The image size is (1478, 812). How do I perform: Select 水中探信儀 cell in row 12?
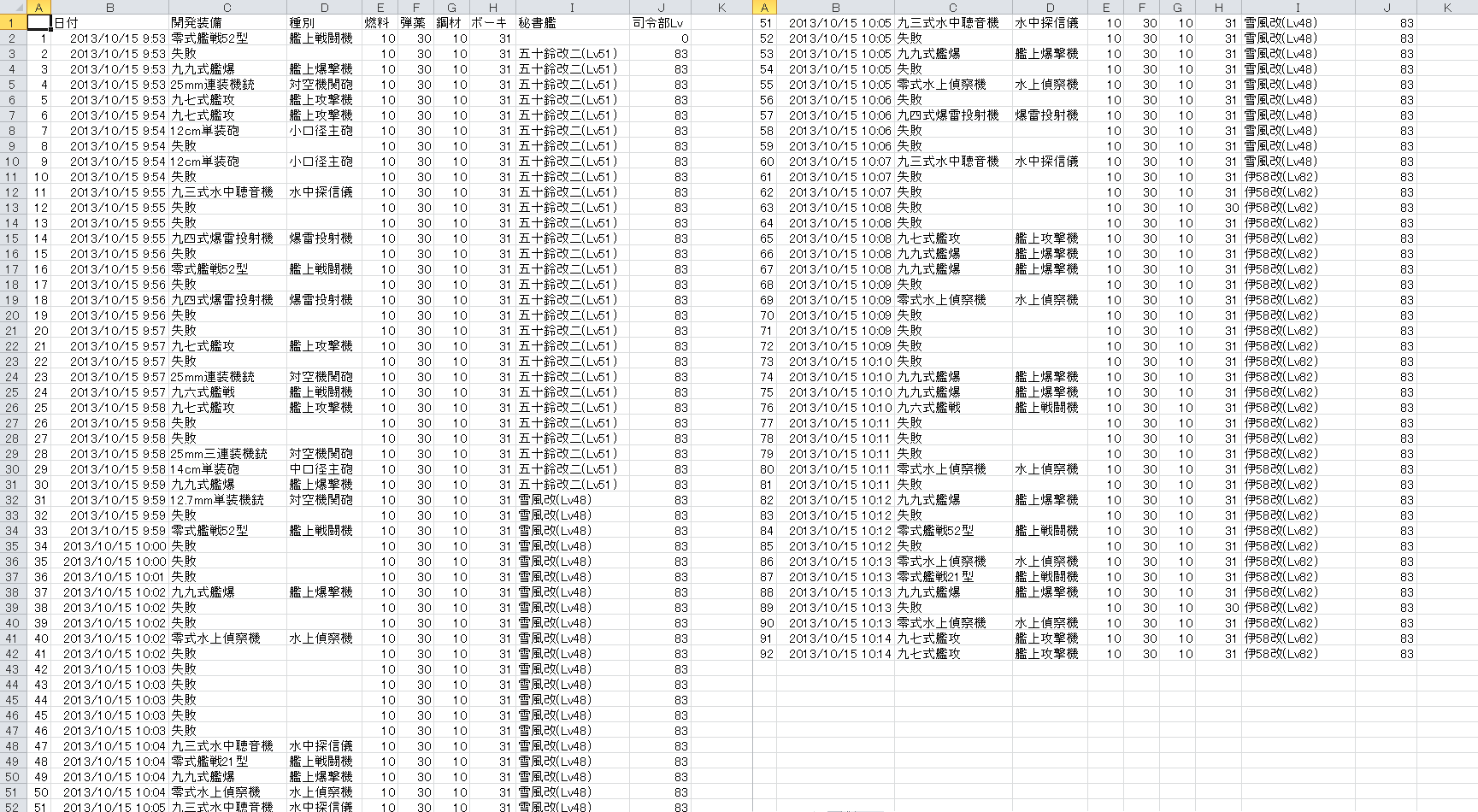[x=325, y=192]
